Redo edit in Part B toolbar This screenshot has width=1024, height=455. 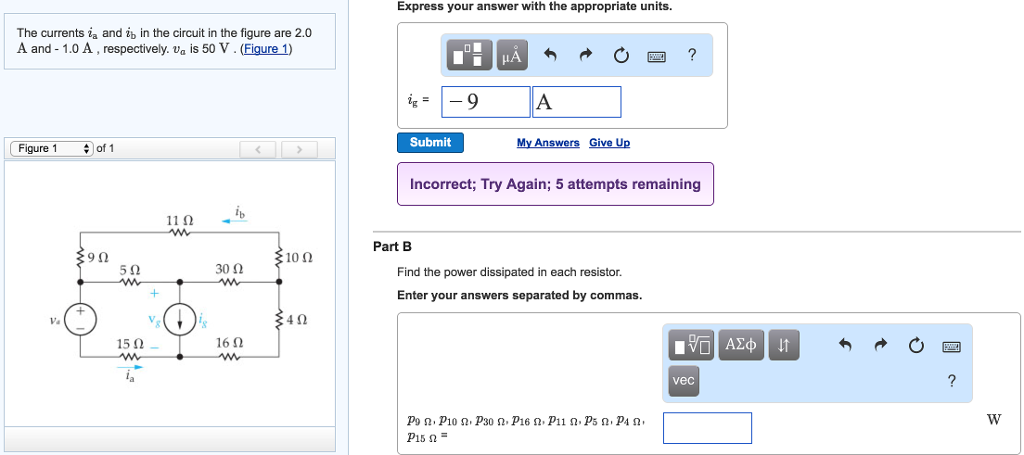pos(881,345)
